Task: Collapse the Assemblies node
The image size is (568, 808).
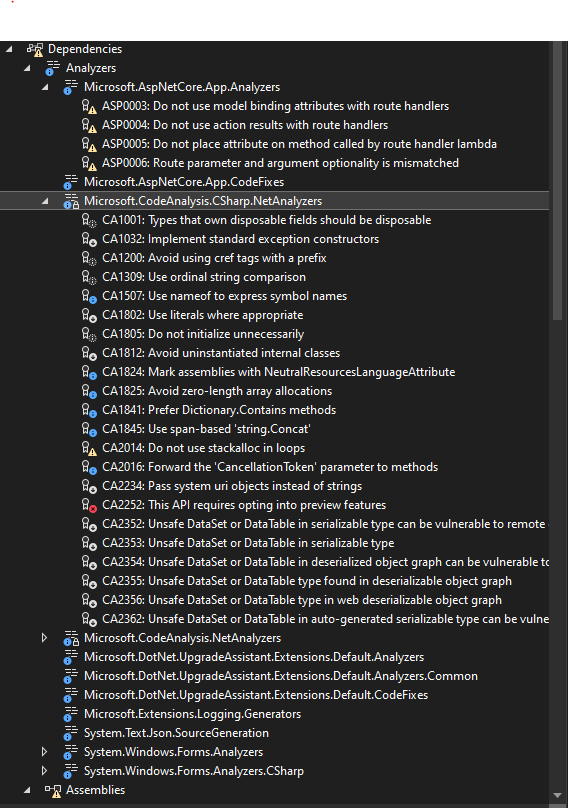Action: [27, 790]
